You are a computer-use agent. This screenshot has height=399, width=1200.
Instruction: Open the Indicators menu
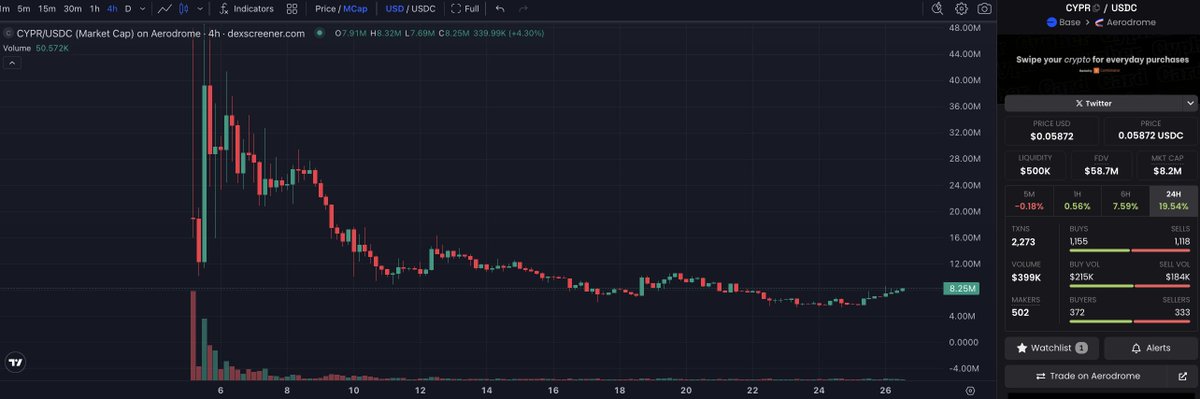pyautogui.click(x=245, y=8)
